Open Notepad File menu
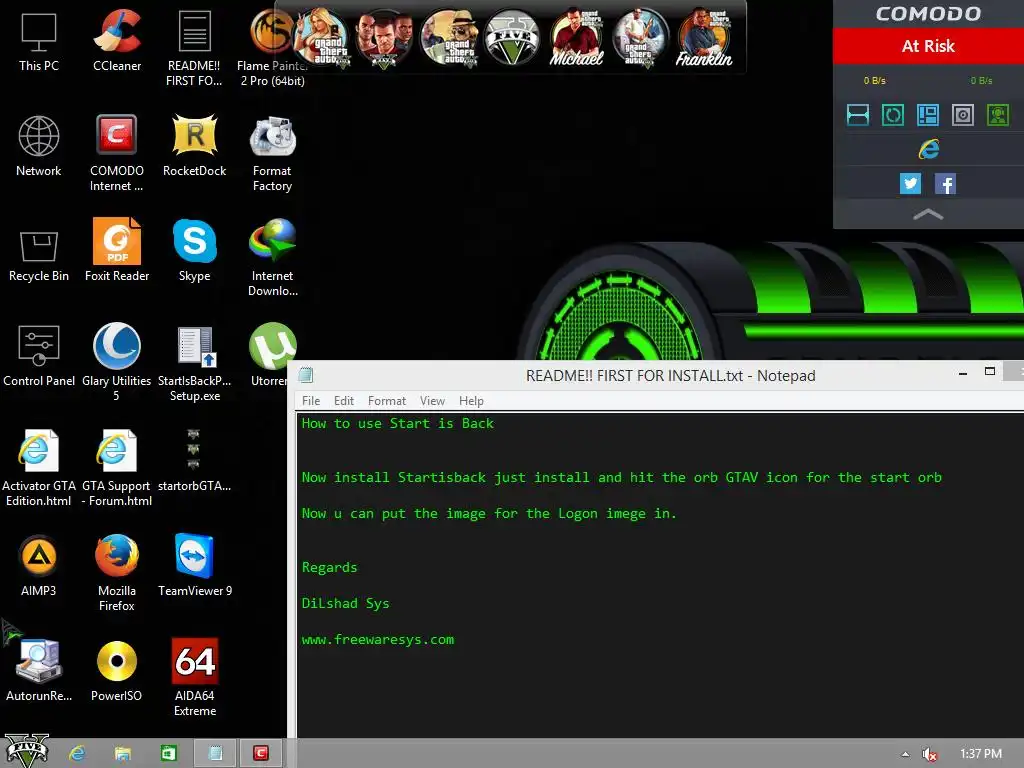1024x768 pixels. click(x=311, y=401)
